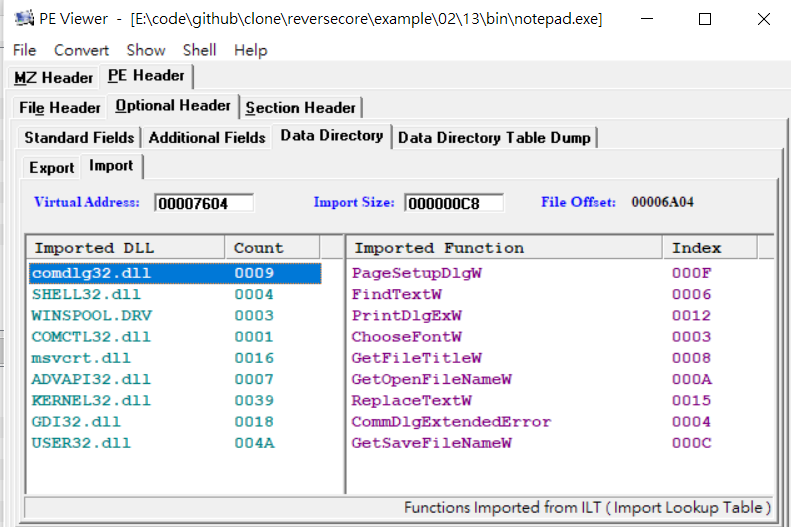Image resolution: width=791 pixels, height=527 pixels.
Task: Select msvcrt.dll in the DLL list
Action: click(175, 358)
